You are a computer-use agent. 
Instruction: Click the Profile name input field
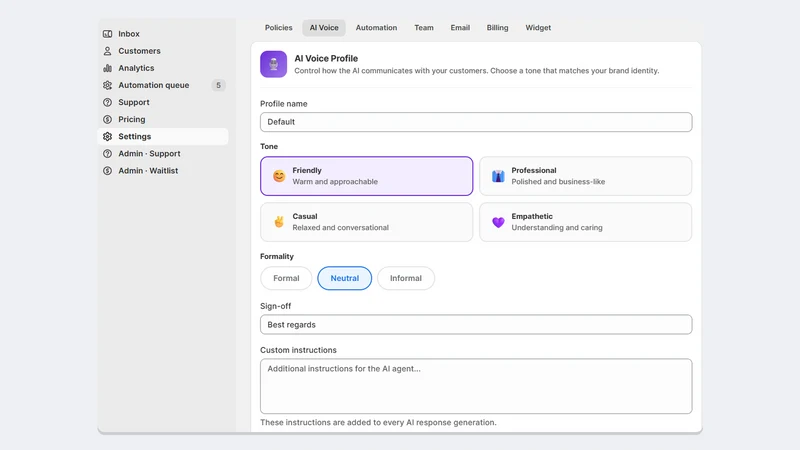476,122
